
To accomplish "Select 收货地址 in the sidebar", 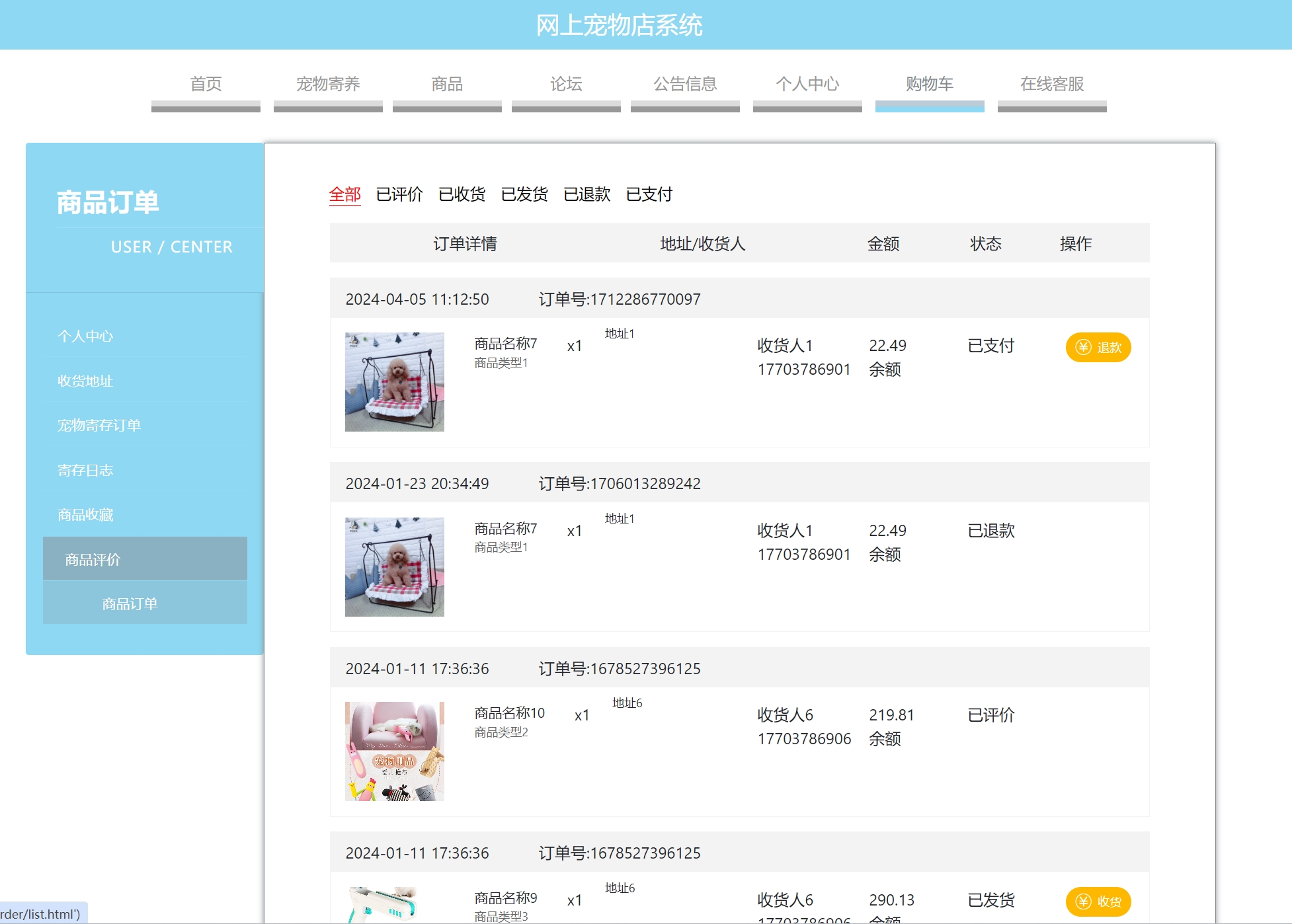I will 85,381.
